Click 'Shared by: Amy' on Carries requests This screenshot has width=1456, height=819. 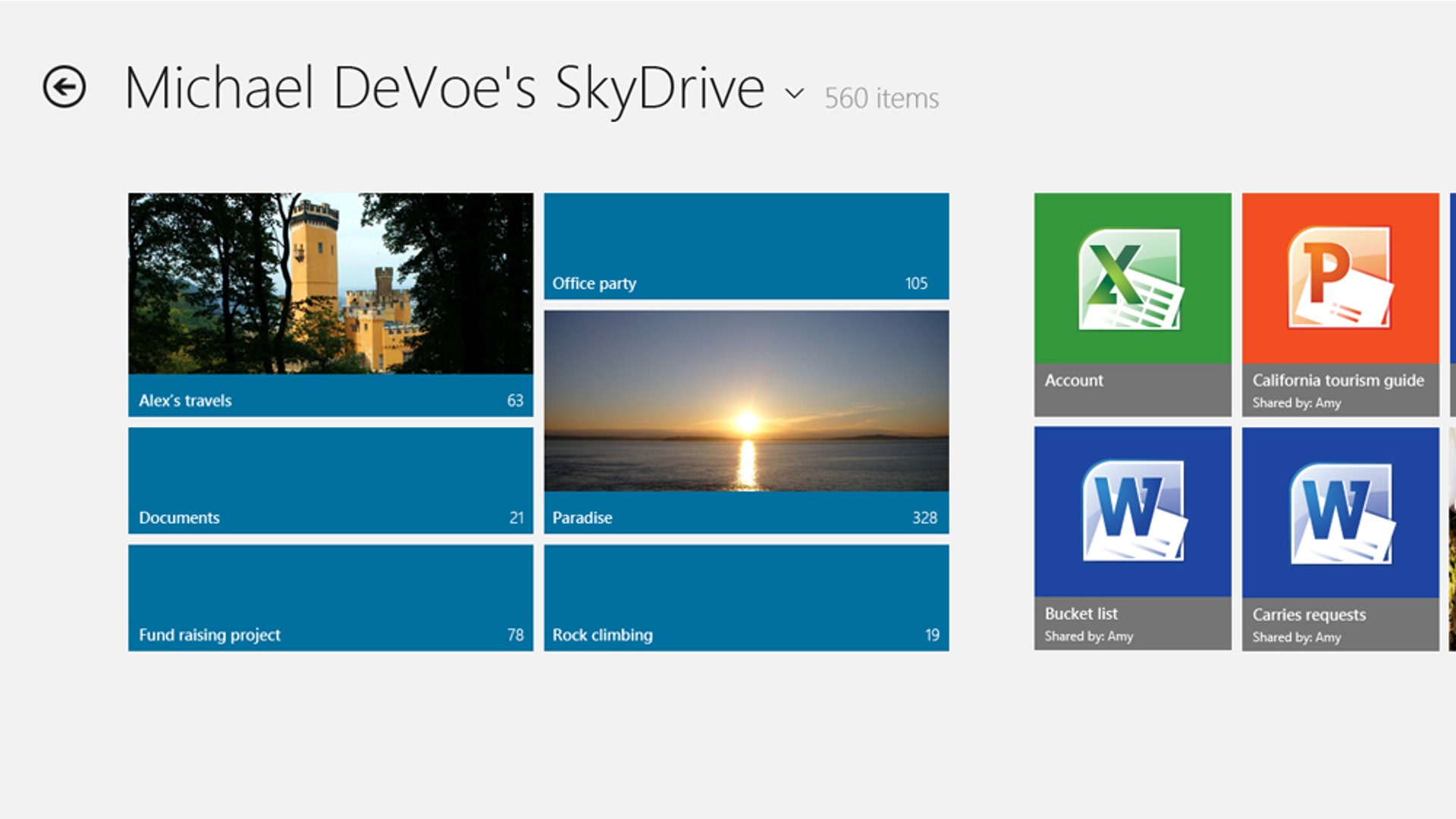1295,638
